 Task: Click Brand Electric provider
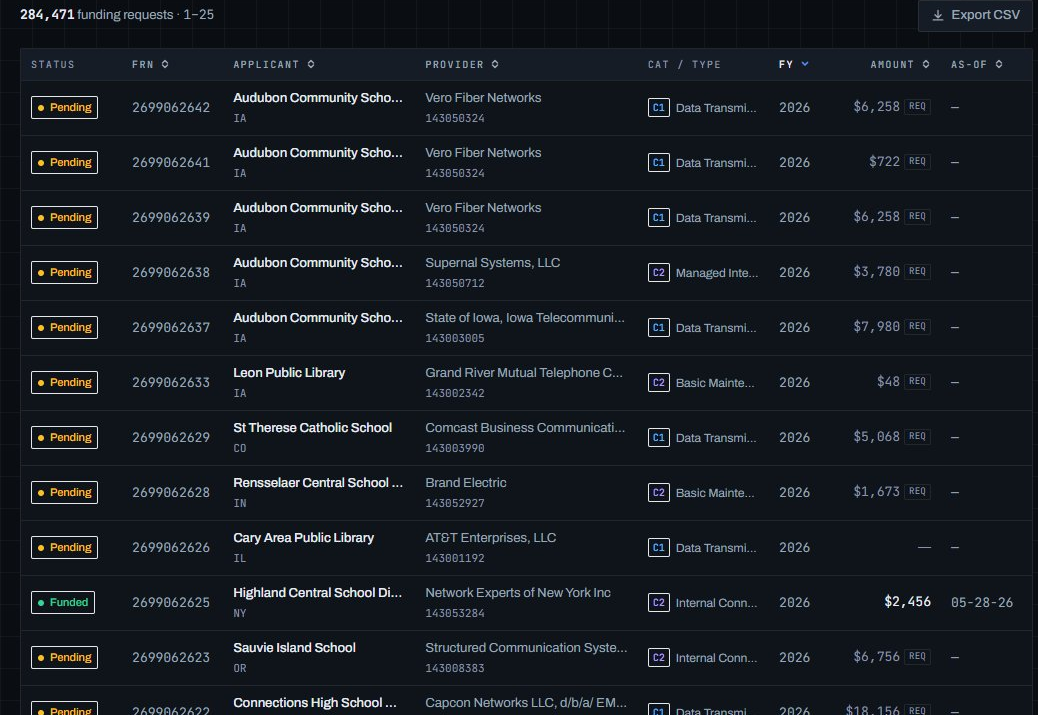click(465, 483)
